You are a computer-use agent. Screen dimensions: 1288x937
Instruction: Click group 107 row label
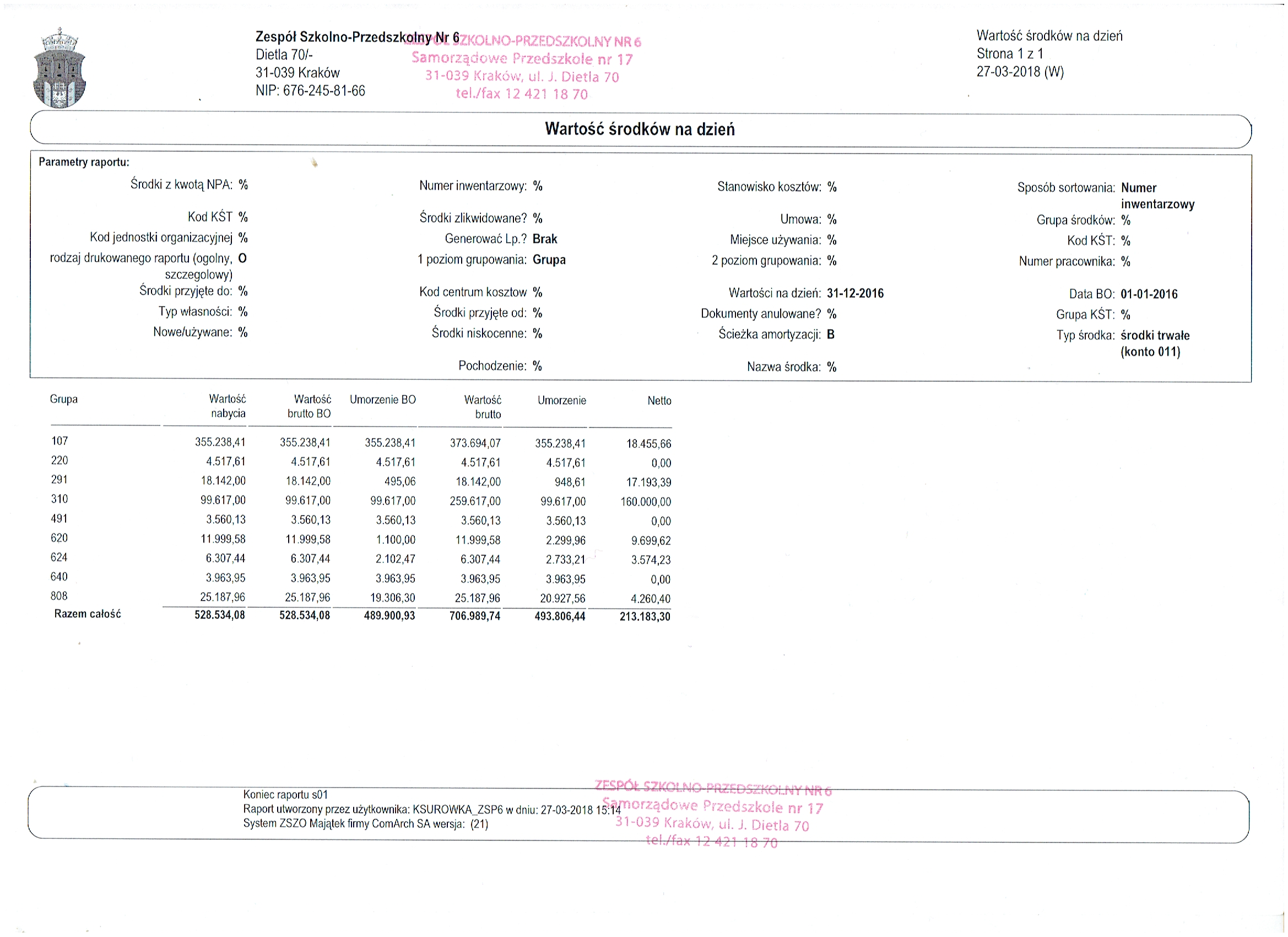tap(59, 441)
